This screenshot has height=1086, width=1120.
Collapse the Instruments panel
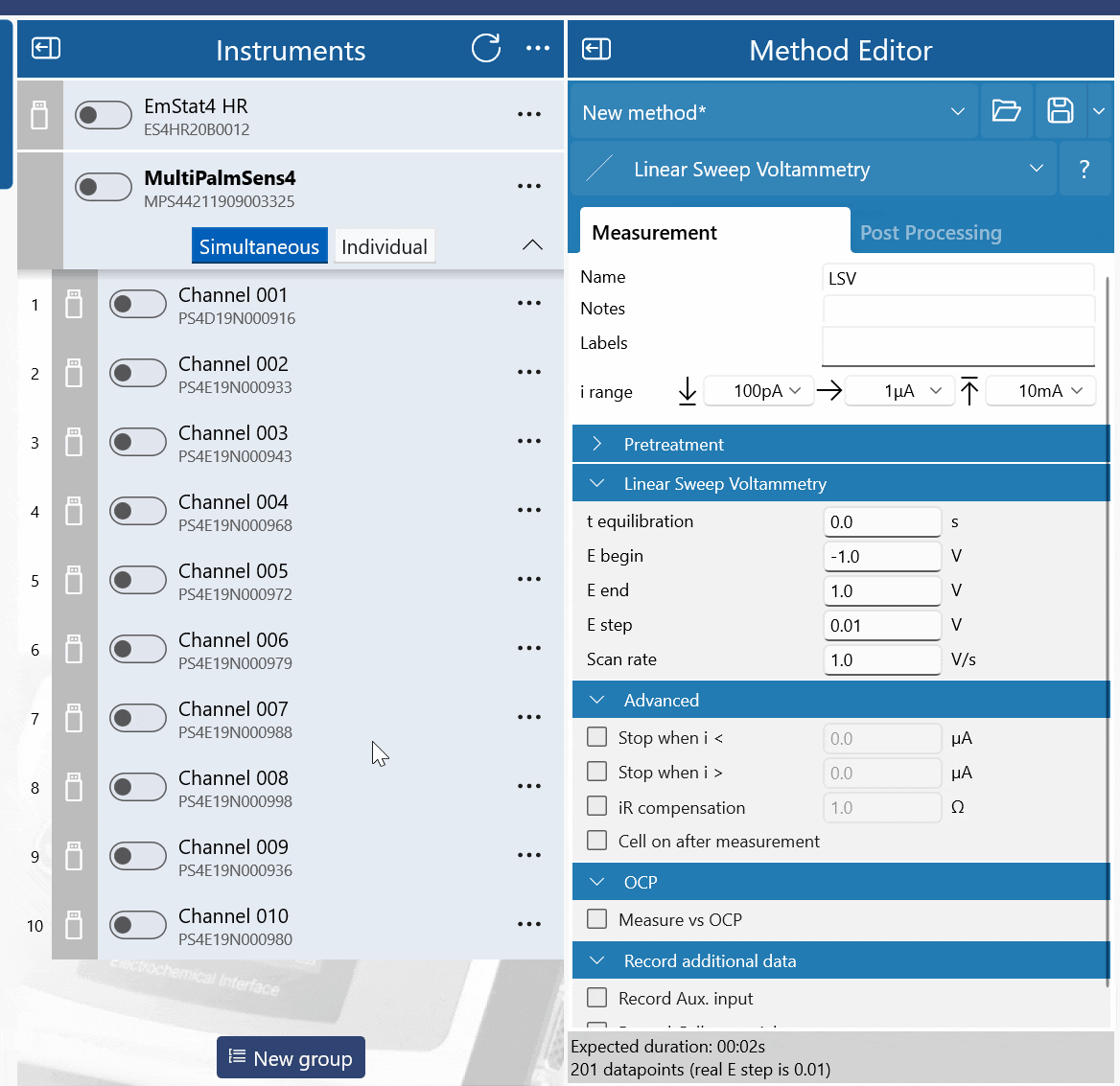tap(46, 49)
